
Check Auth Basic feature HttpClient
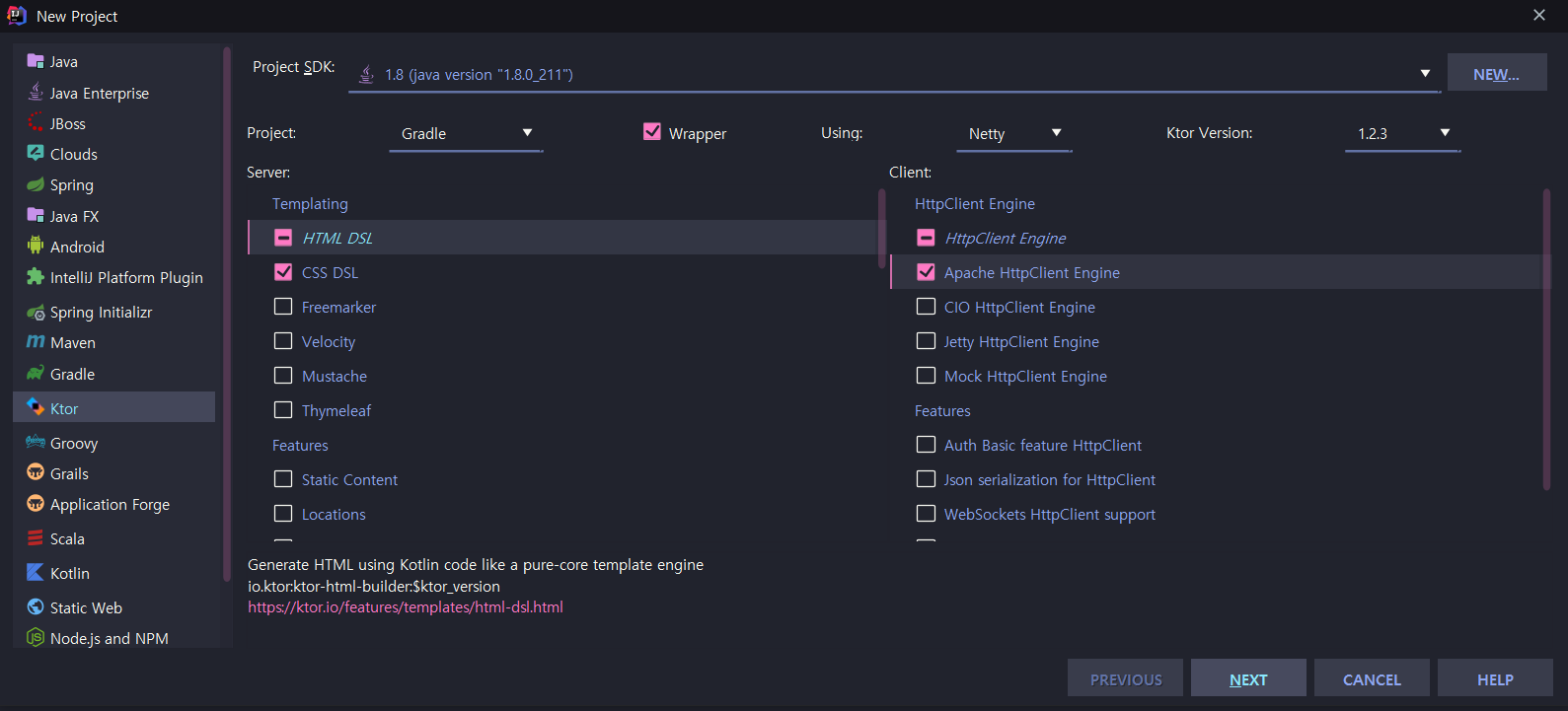[926, 445]
